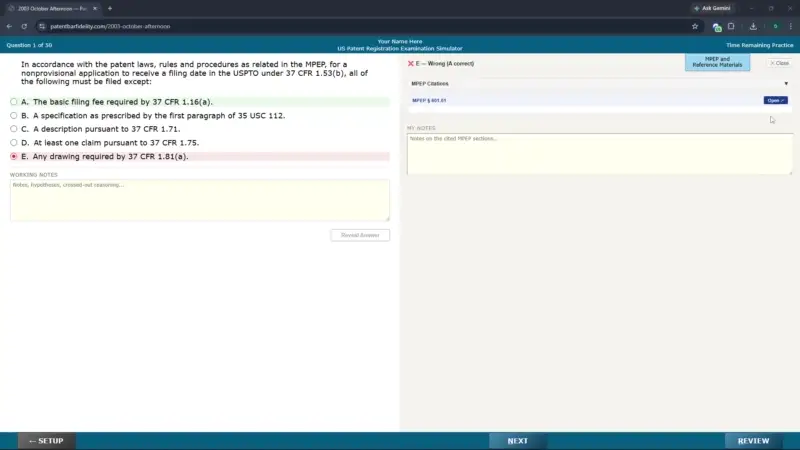This screenshot has width=800, height=450.
Task: Open MPEP and Reference Materials
Action: (x=717, y=62)
